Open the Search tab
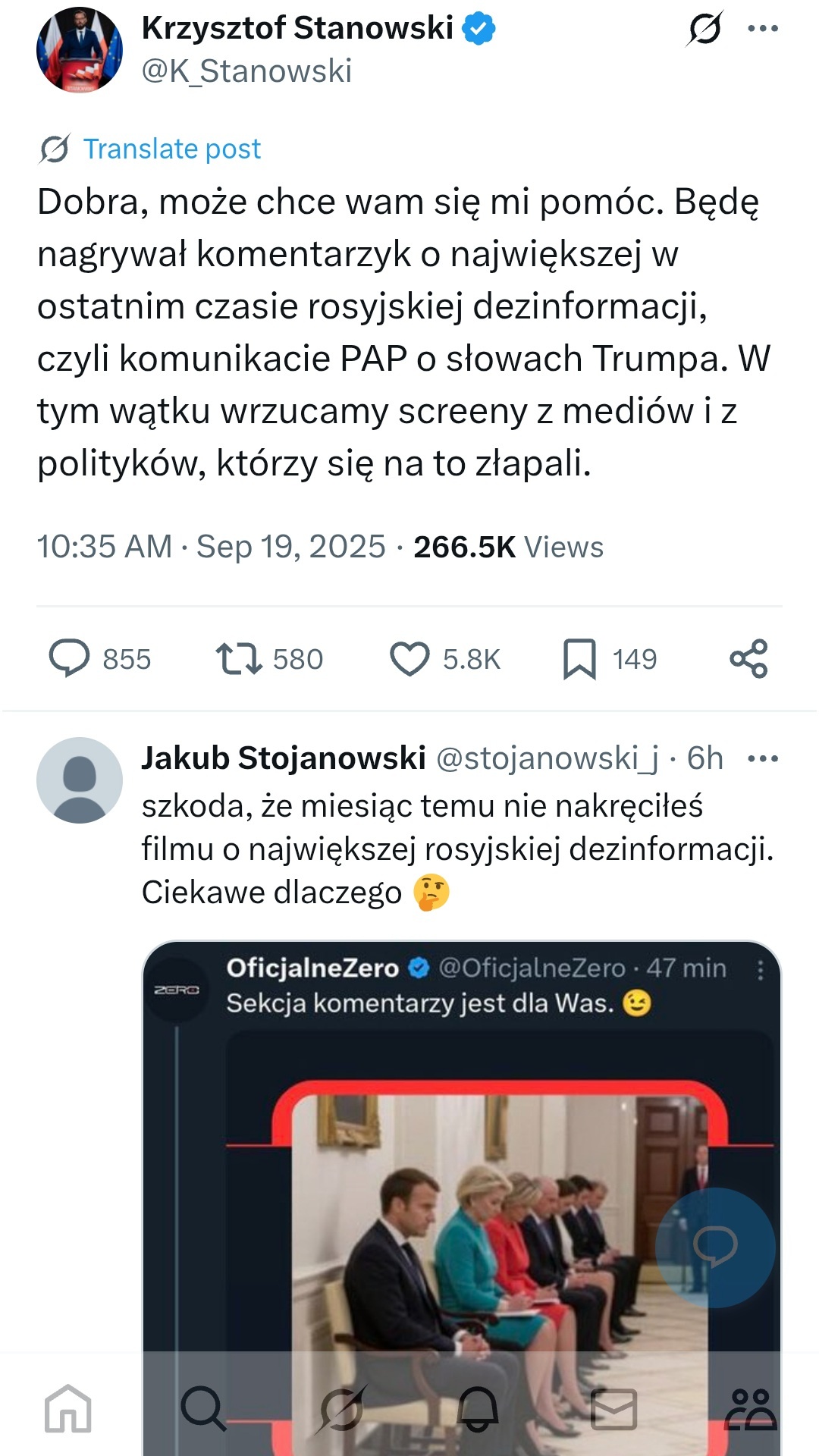819x1456 pixels. (x=203, y=1409)
